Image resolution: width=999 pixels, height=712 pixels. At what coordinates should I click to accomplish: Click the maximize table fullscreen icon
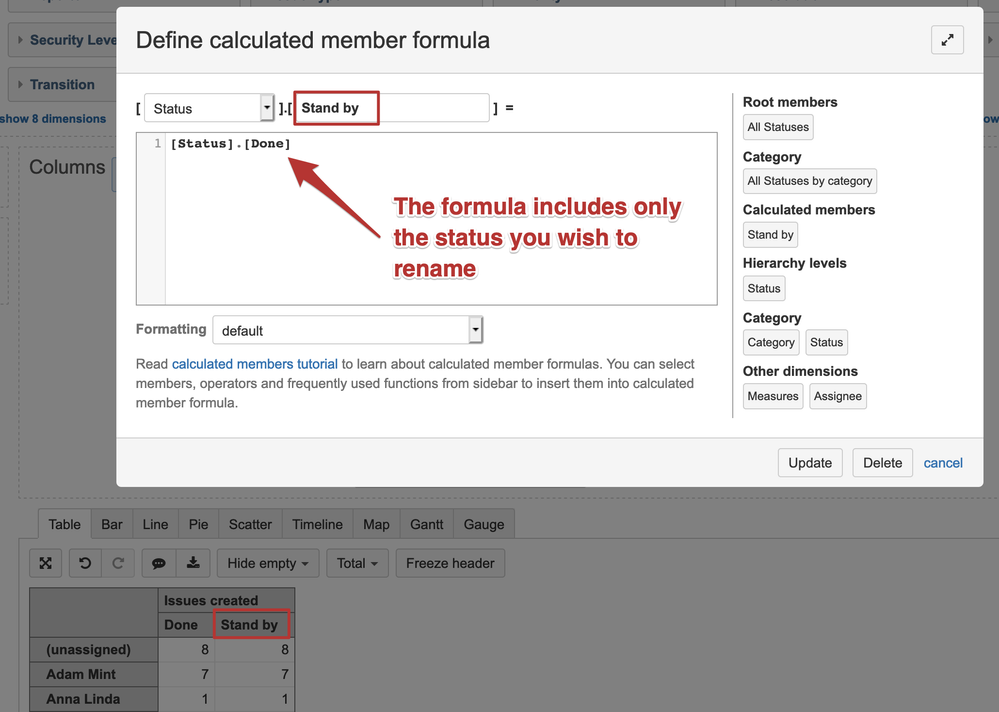(x=46, y=563)
